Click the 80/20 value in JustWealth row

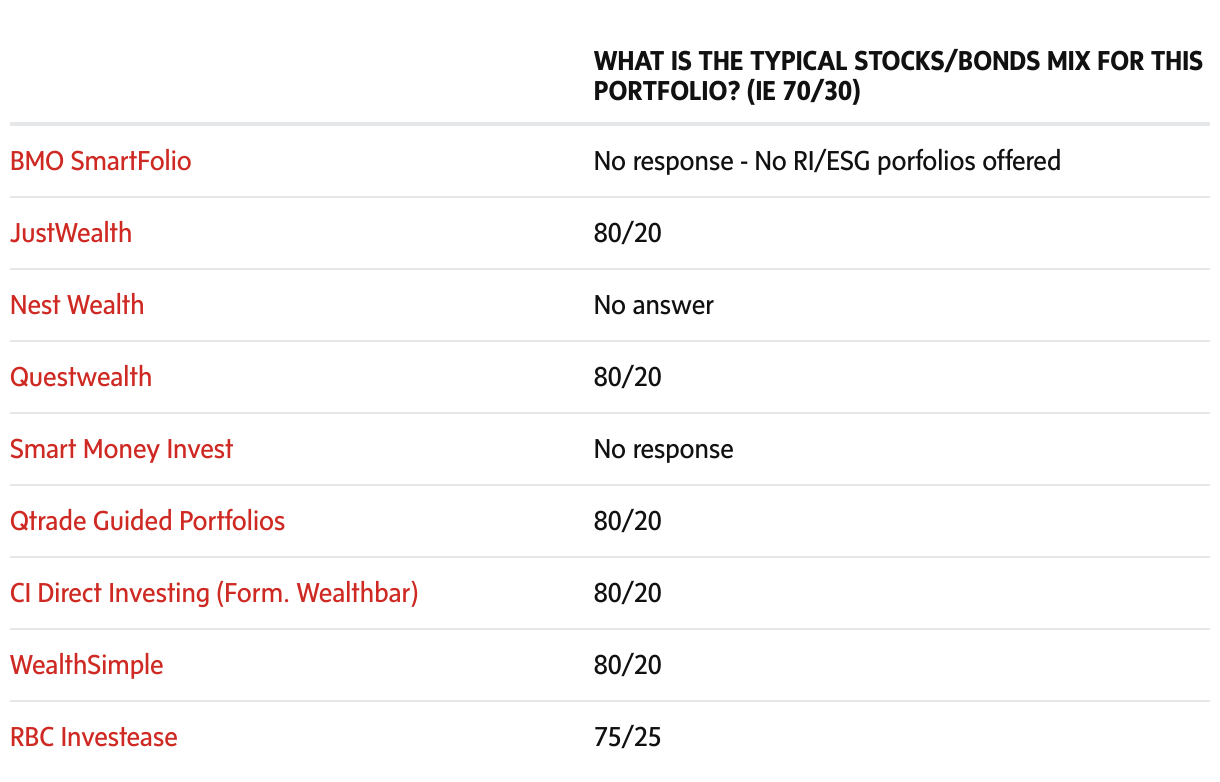[x=628, y=233]
